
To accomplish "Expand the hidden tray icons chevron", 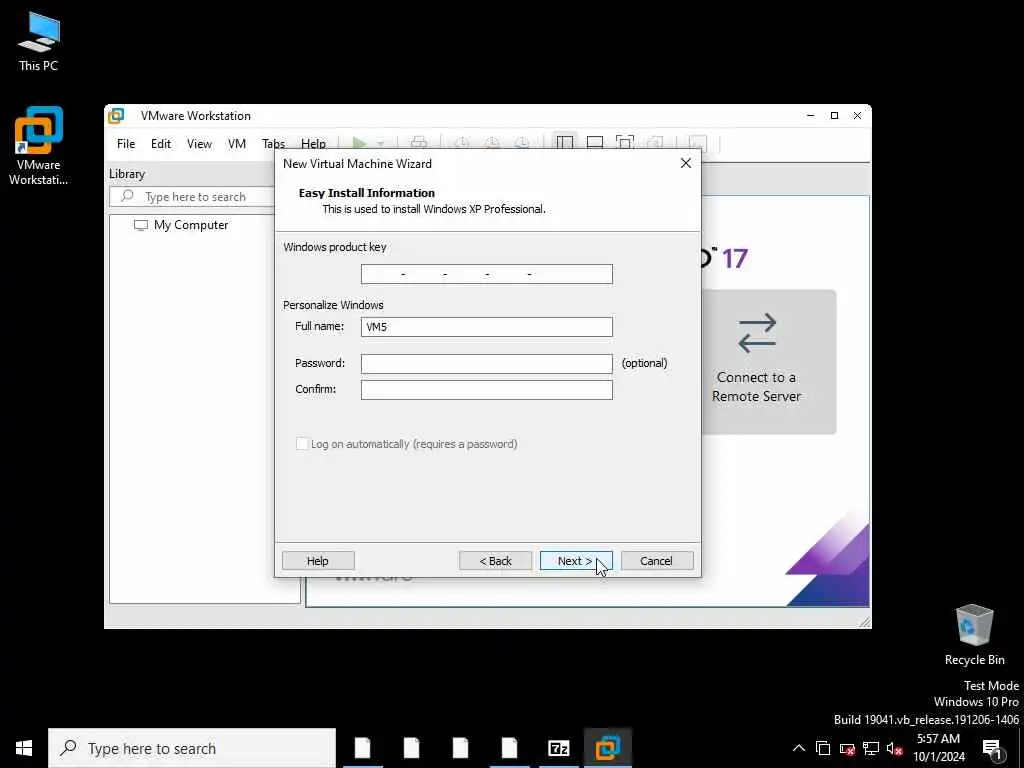I will click(x=799, y=748).
